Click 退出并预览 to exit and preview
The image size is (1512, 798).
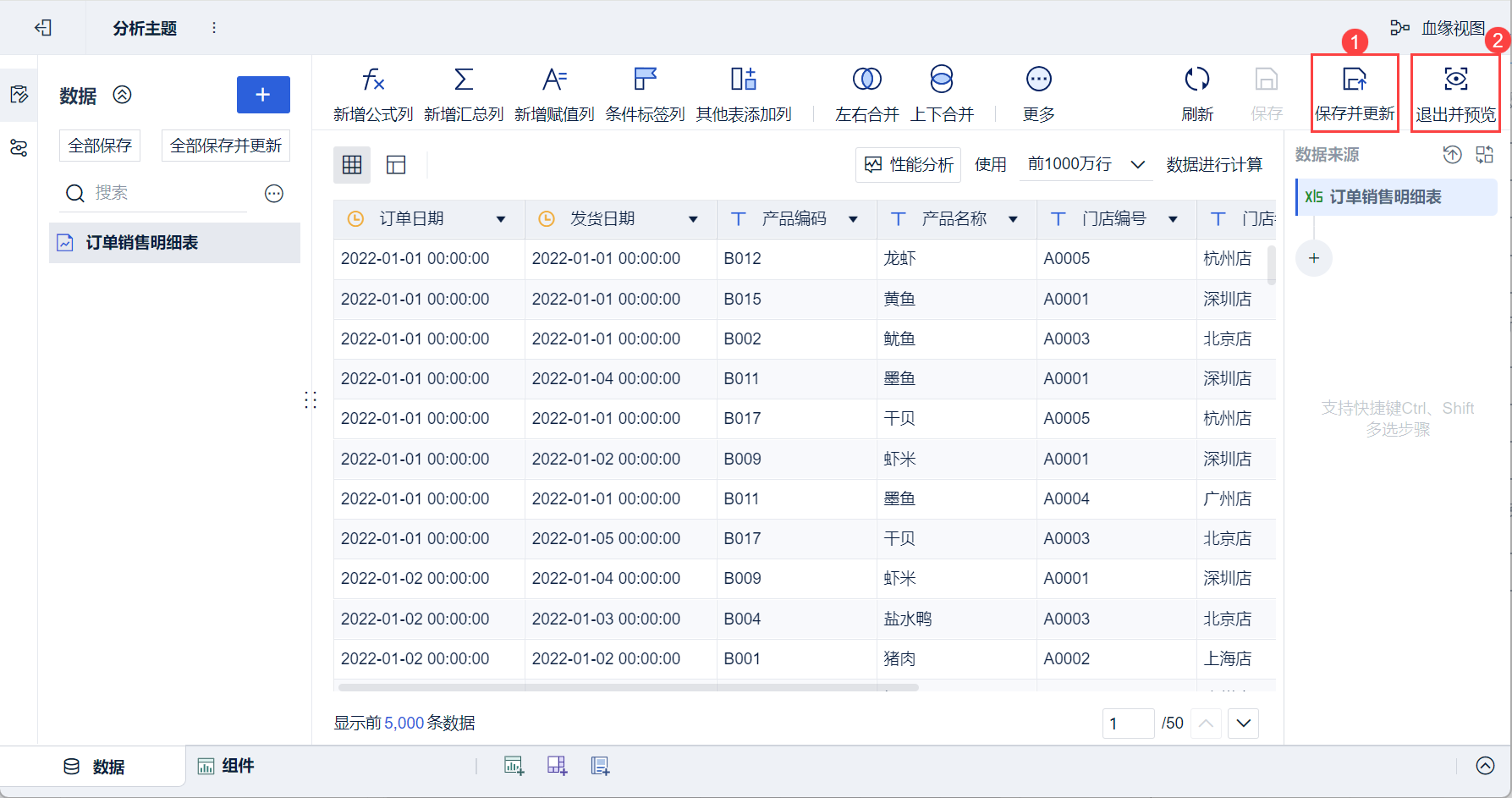tap(1455, 95)
